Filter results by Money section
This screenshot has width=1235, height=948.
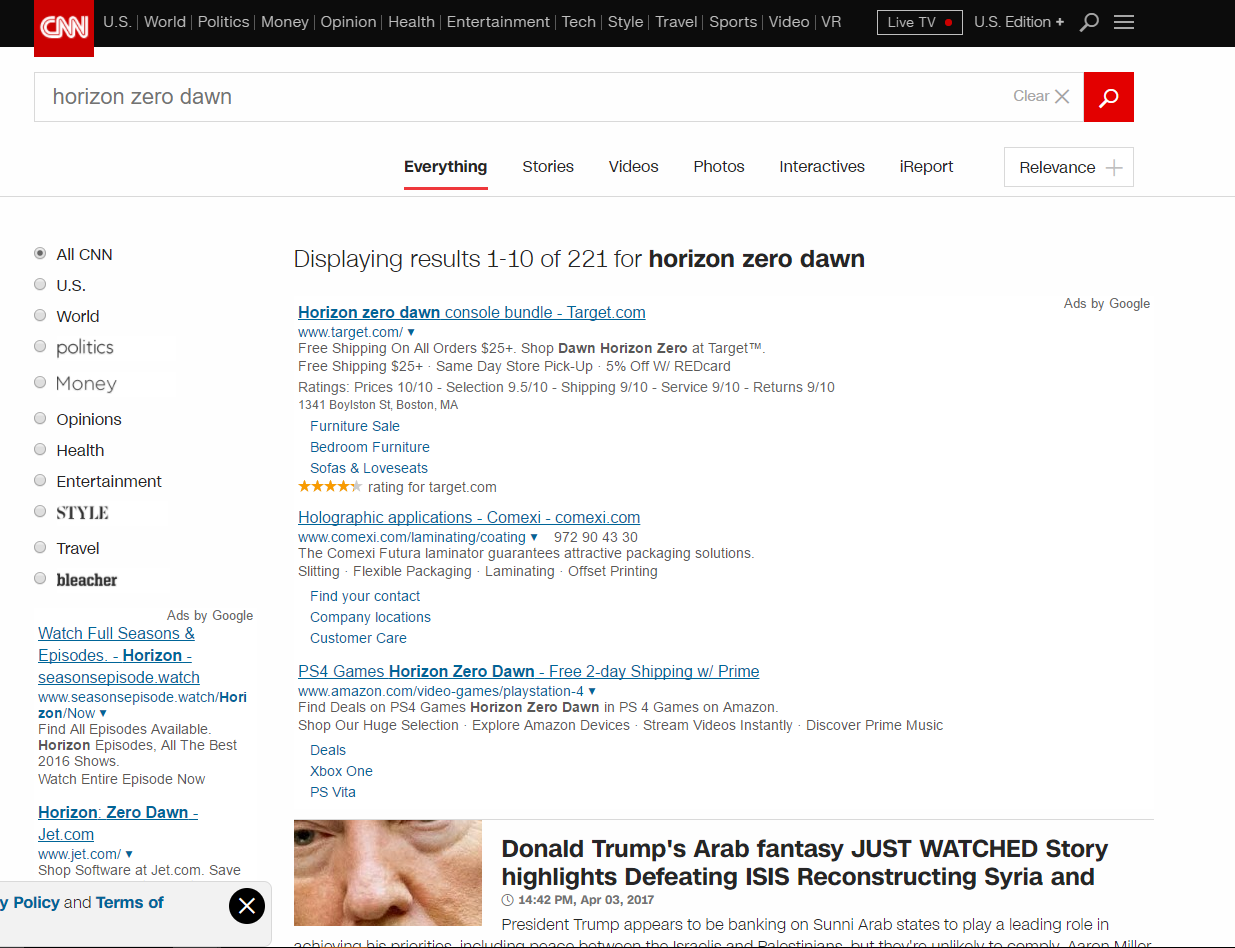coord(40,383)
